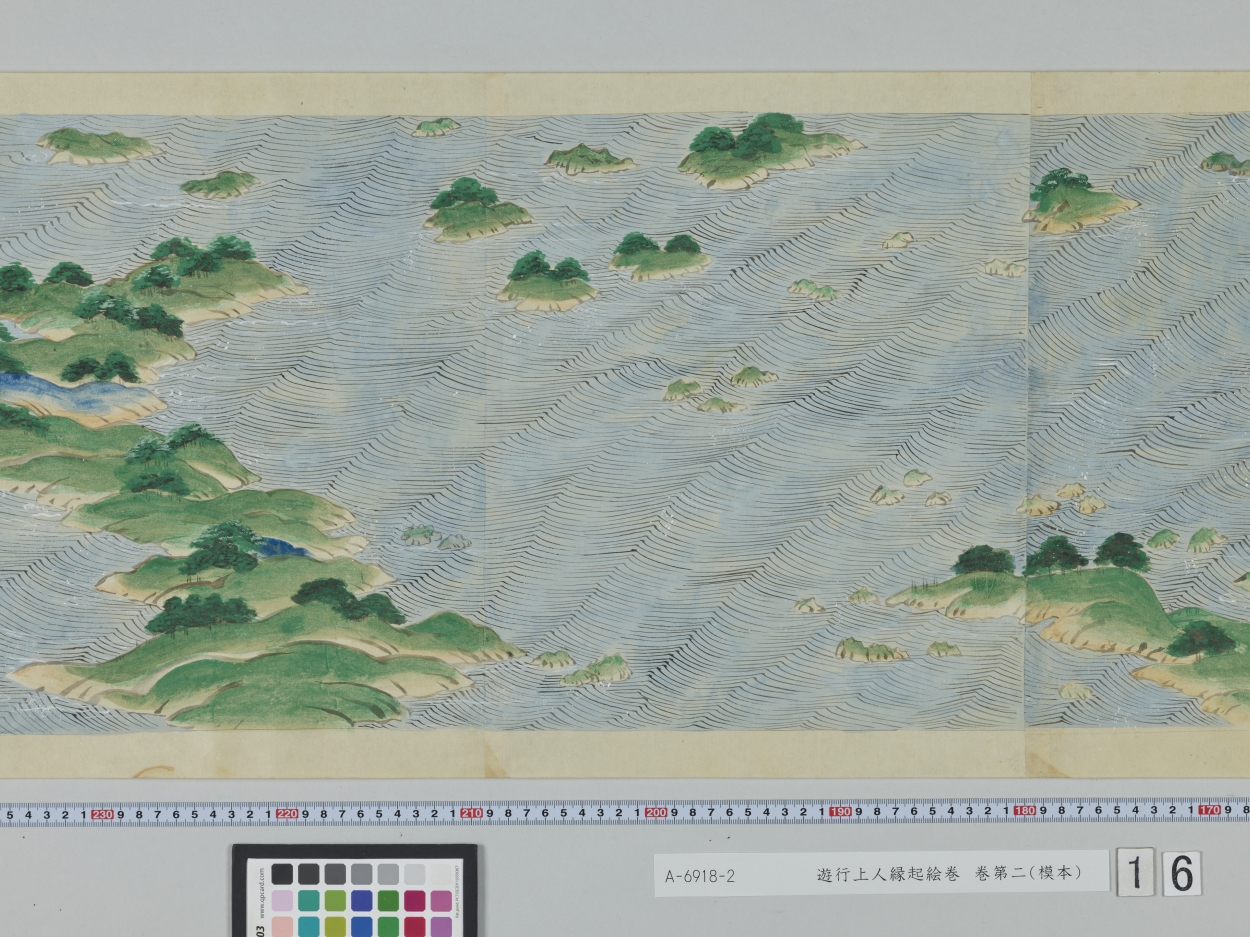Click the red "190" mark on the ruler
The image size is (1250, 937).
[840, 811]
